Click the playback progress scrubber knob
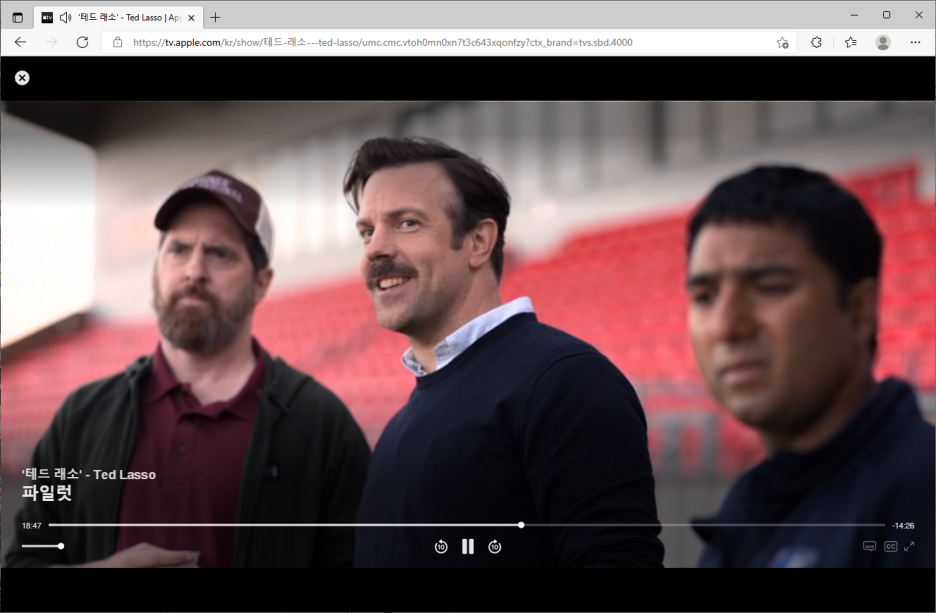This screenshot has width=936, height=613. pos(521,525)
